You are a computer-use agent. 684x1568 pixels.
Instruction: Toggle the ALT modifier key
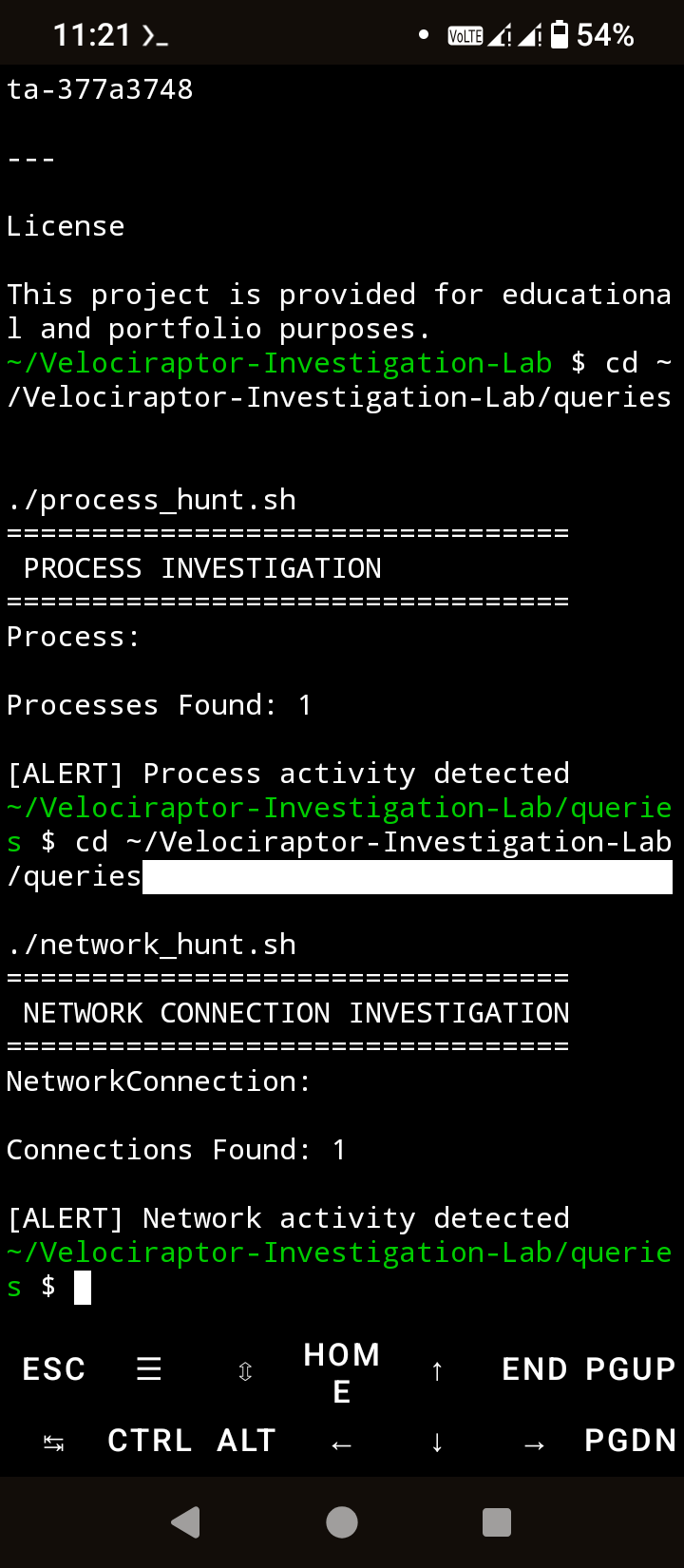(x=246, y=1441)
